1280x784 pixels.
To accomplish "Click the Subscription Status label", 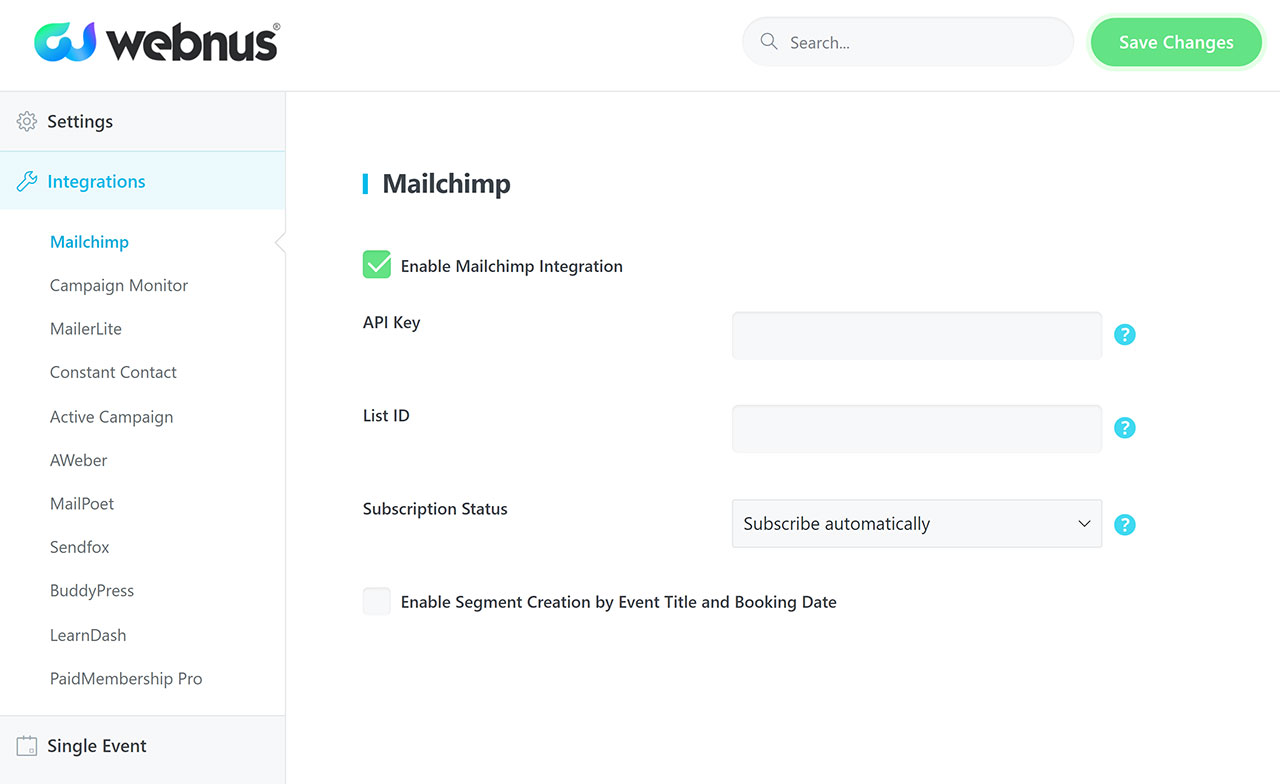I will click(x=435, y=509).
